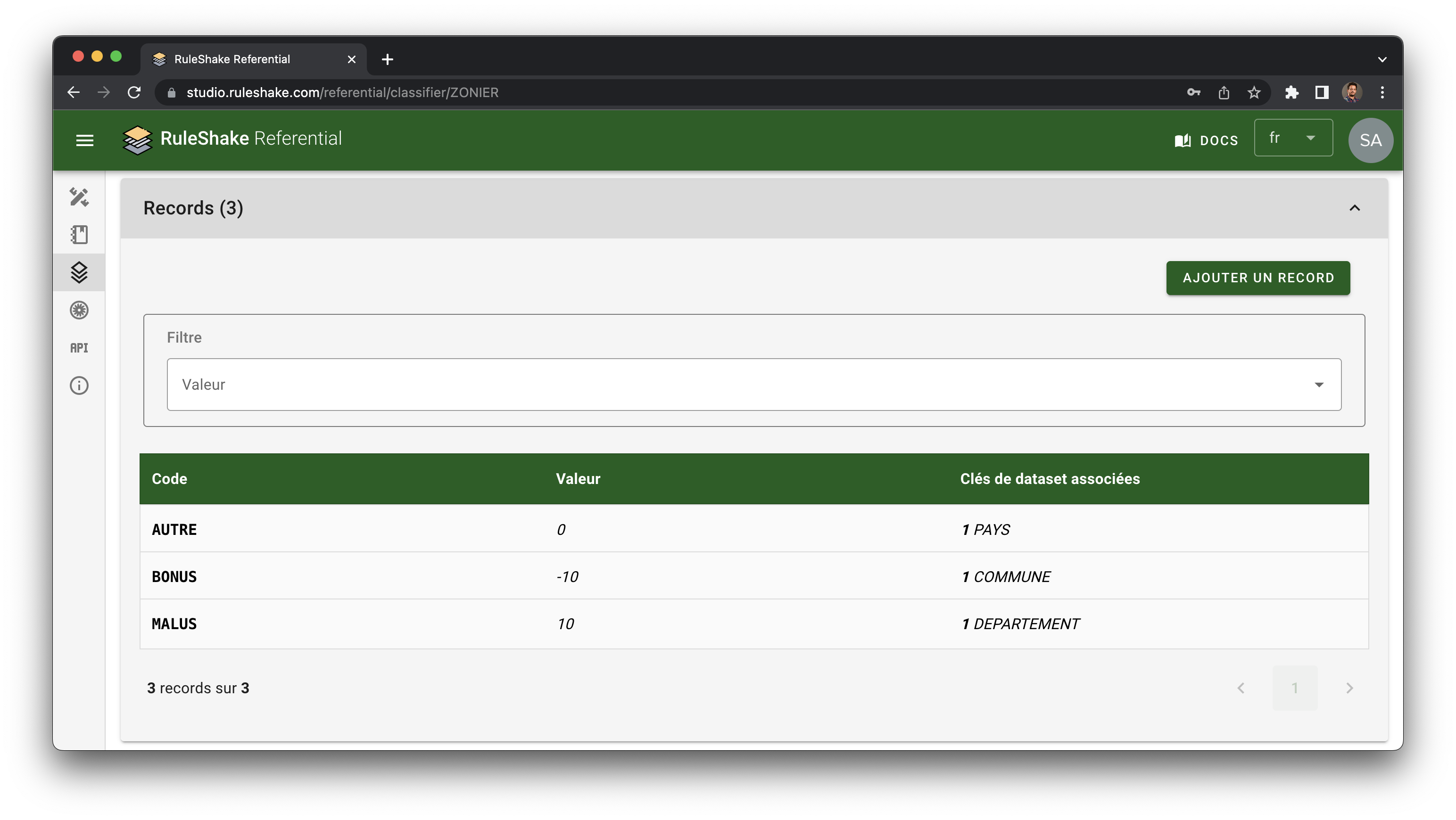Click the design tools sidebar icon
This screenshot has width=1456, height=820.
click(79, 197)
